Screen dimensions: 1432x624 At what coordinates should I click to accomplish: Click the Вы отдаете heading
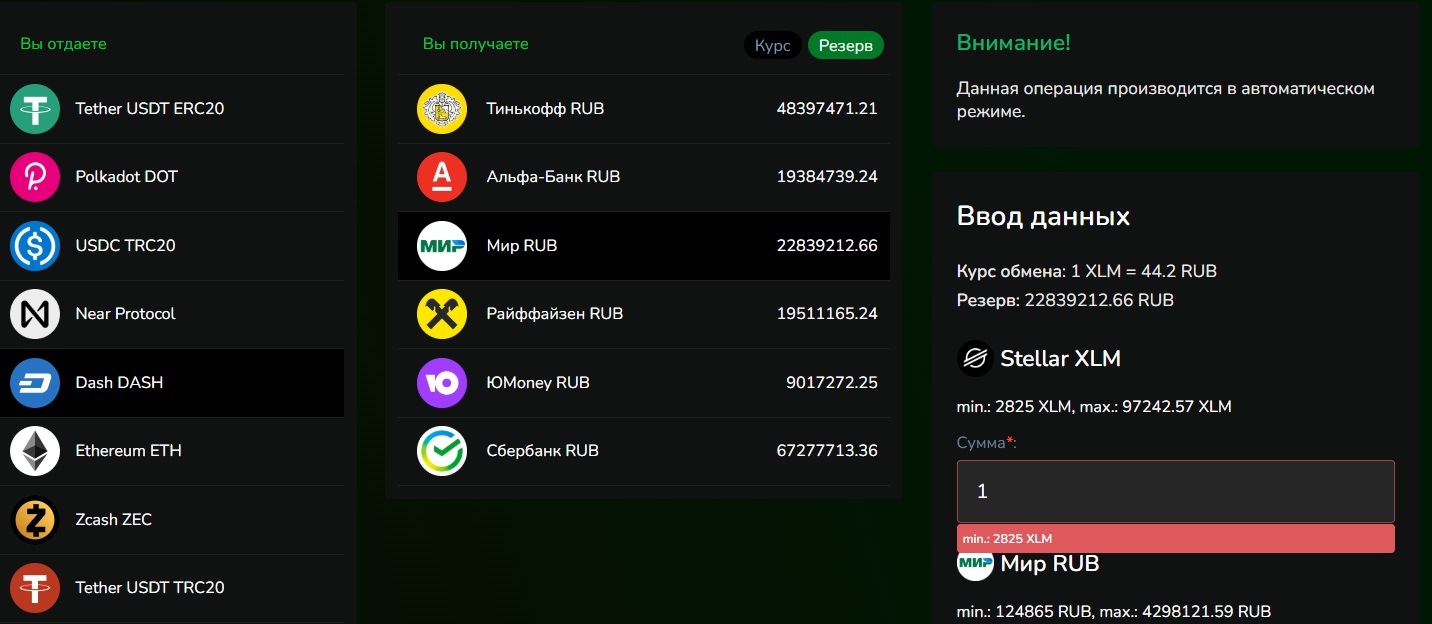coord(63,44)
